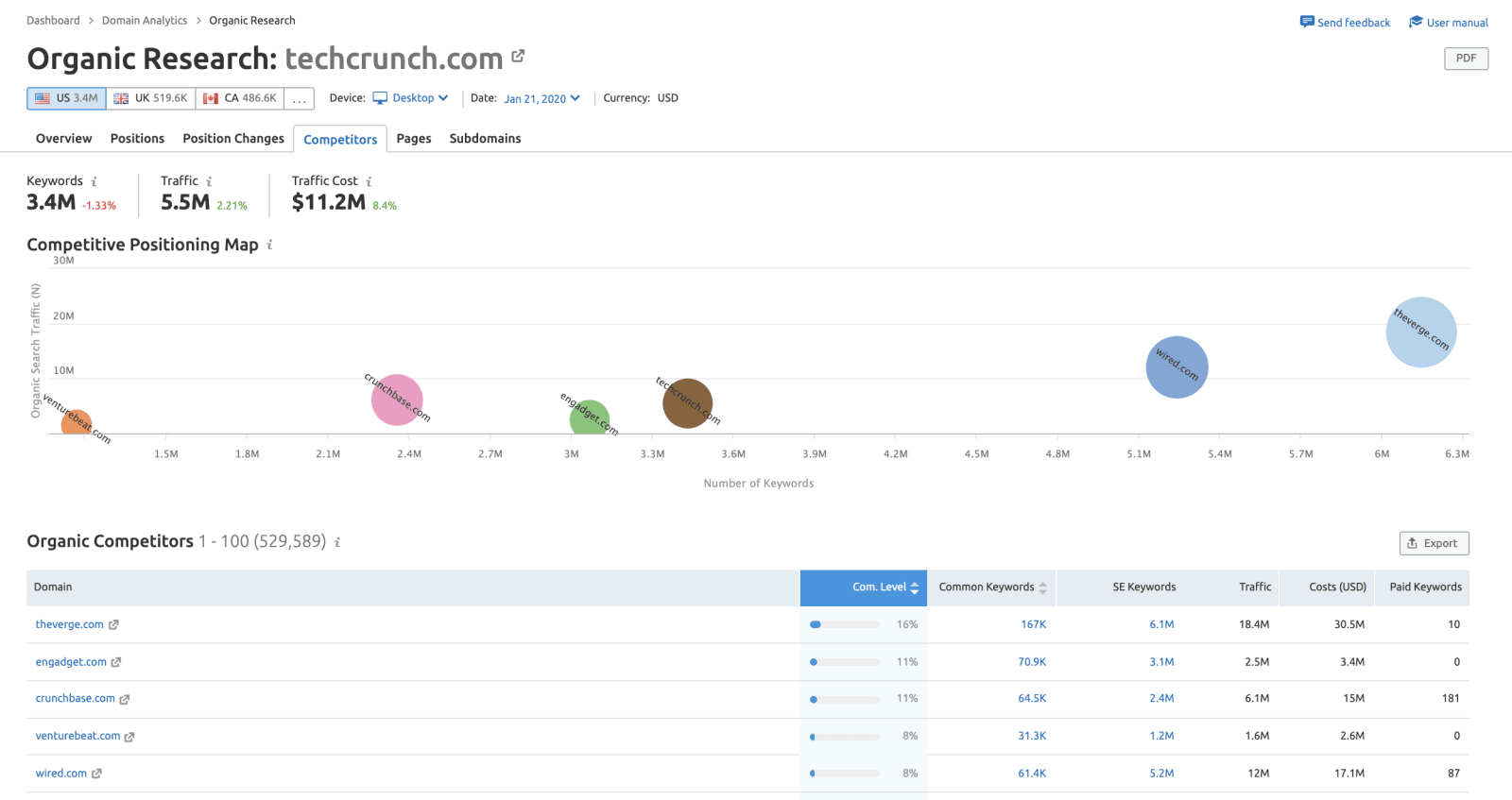Click wired.com blue bubble on map
Viewport: 1512px width, 800px height.
(x=1177, y=367)
